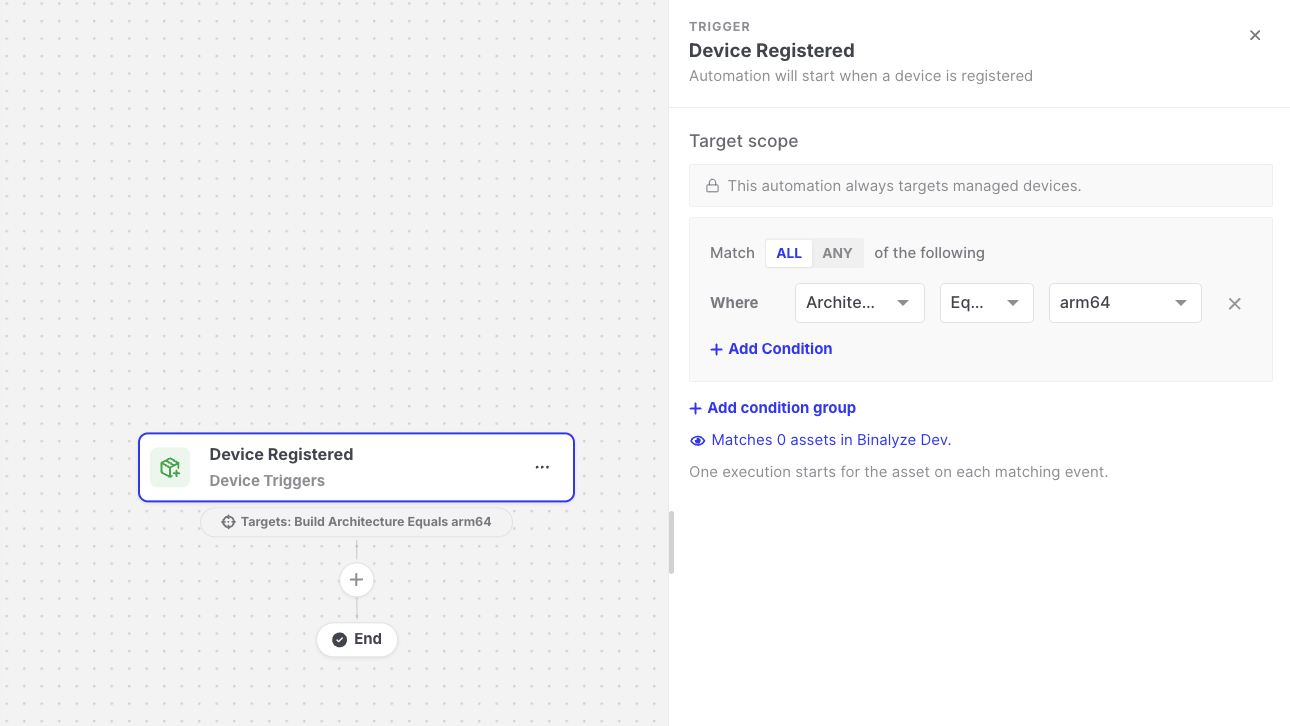Screen dimensions: 1290x726
Task: Open the Architecture field dropdown
Action: coord(859,303)
